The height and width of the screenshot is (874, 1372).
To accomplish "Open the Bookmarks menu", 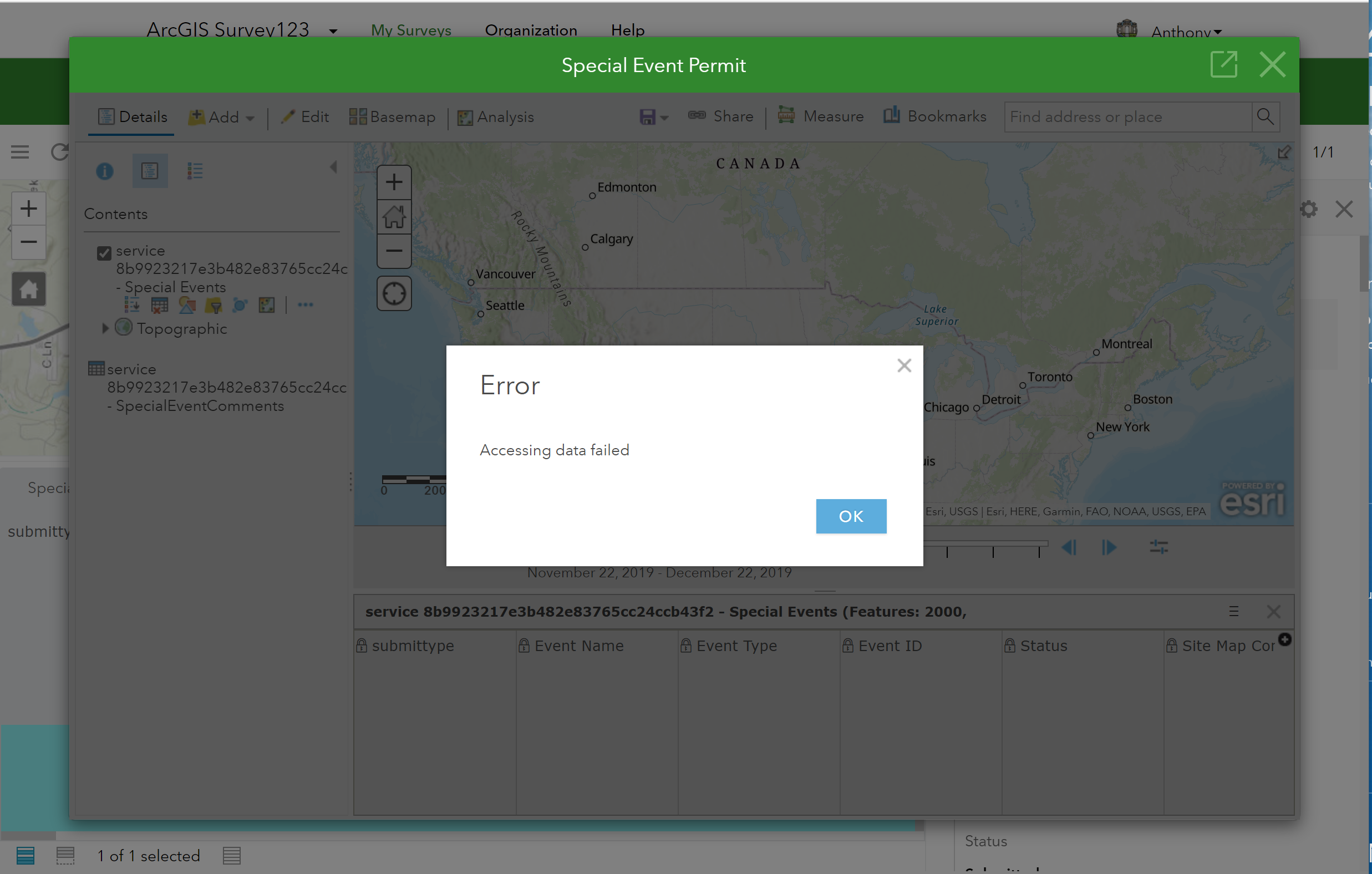I will click(934, 116).
